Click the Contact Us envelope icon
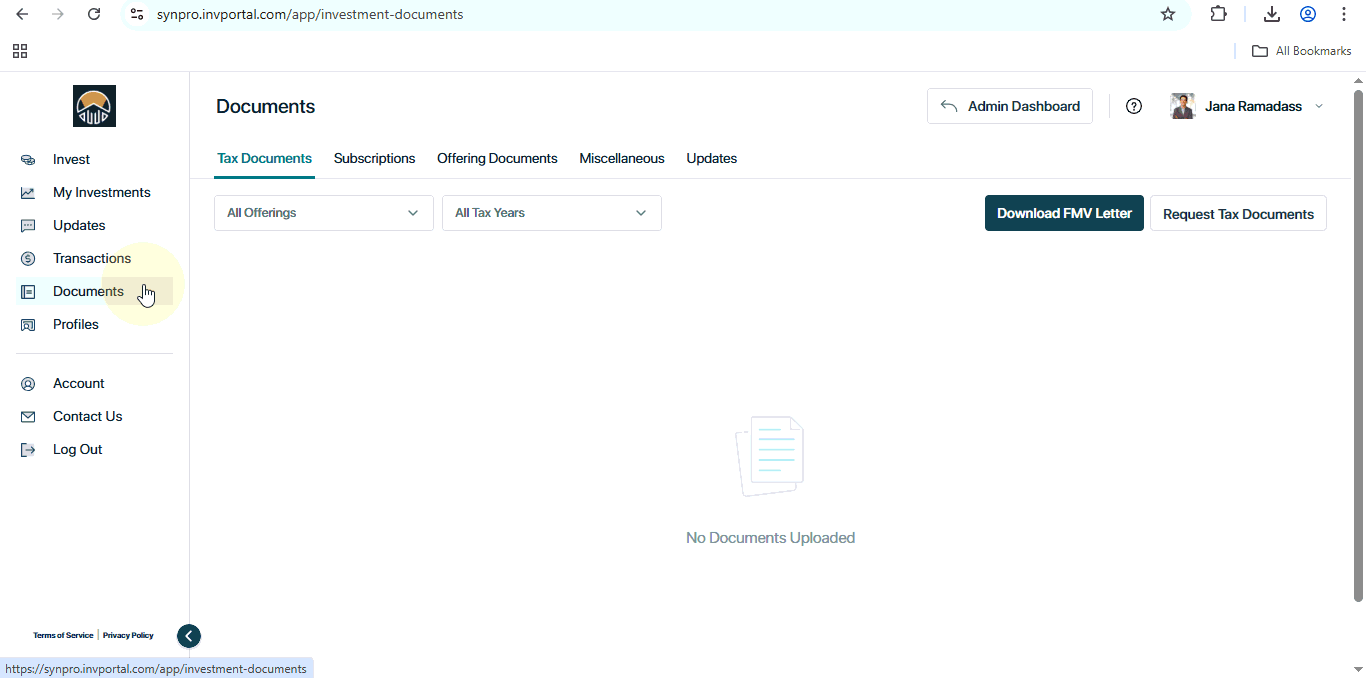1366x678 pixels. click(28, 417)
